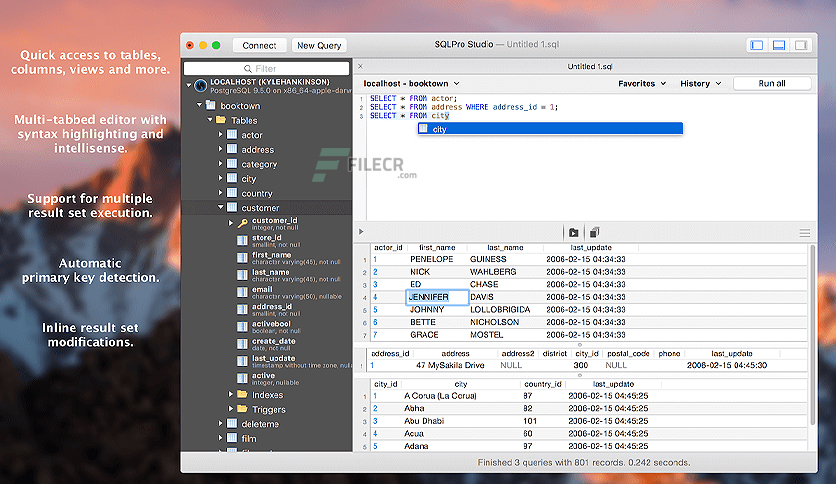Click the customer table icon
The image size is (836, 484).
tap(232, 207)
